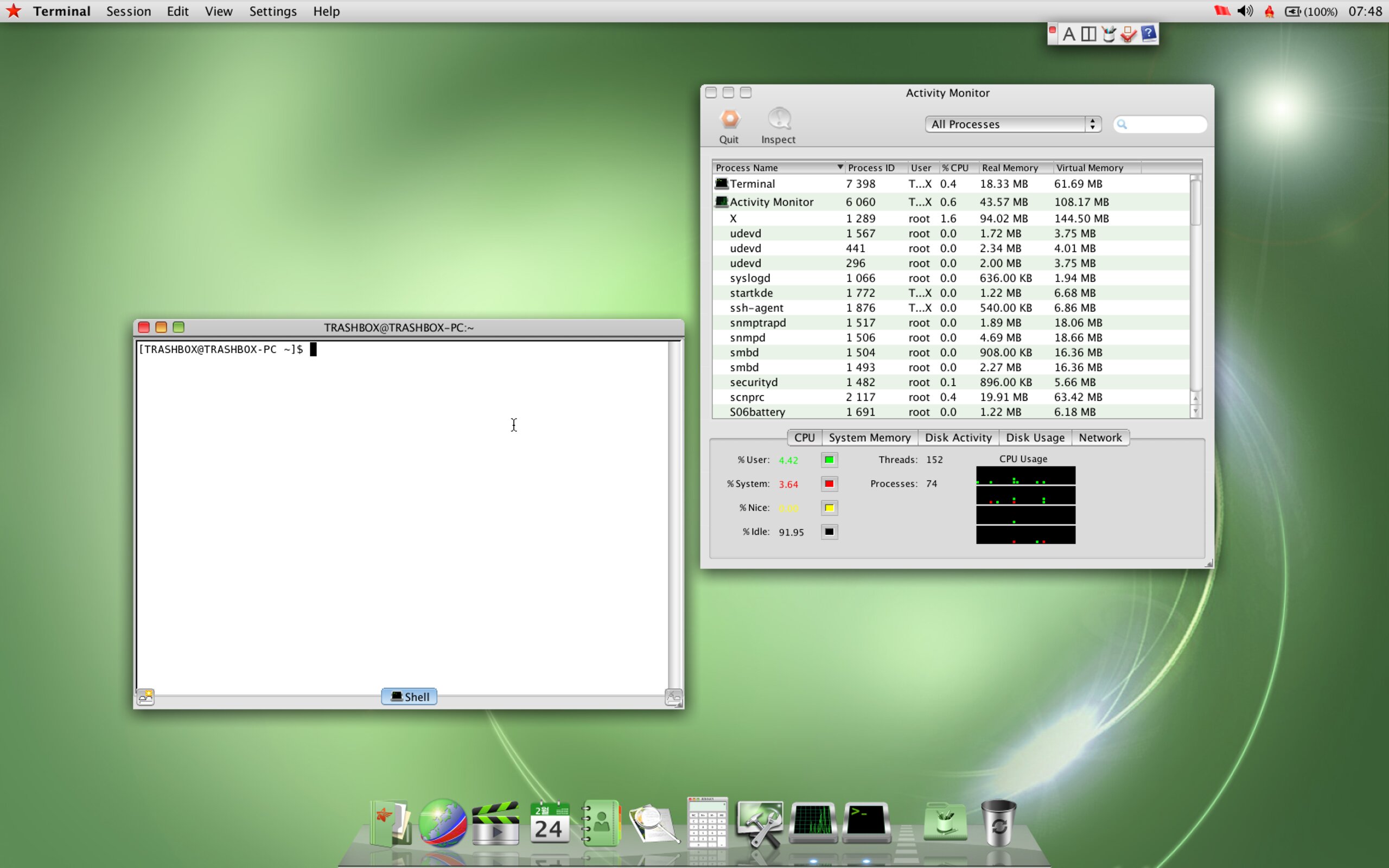Click the process search field
The image size is (1389, 868).
1160,124
